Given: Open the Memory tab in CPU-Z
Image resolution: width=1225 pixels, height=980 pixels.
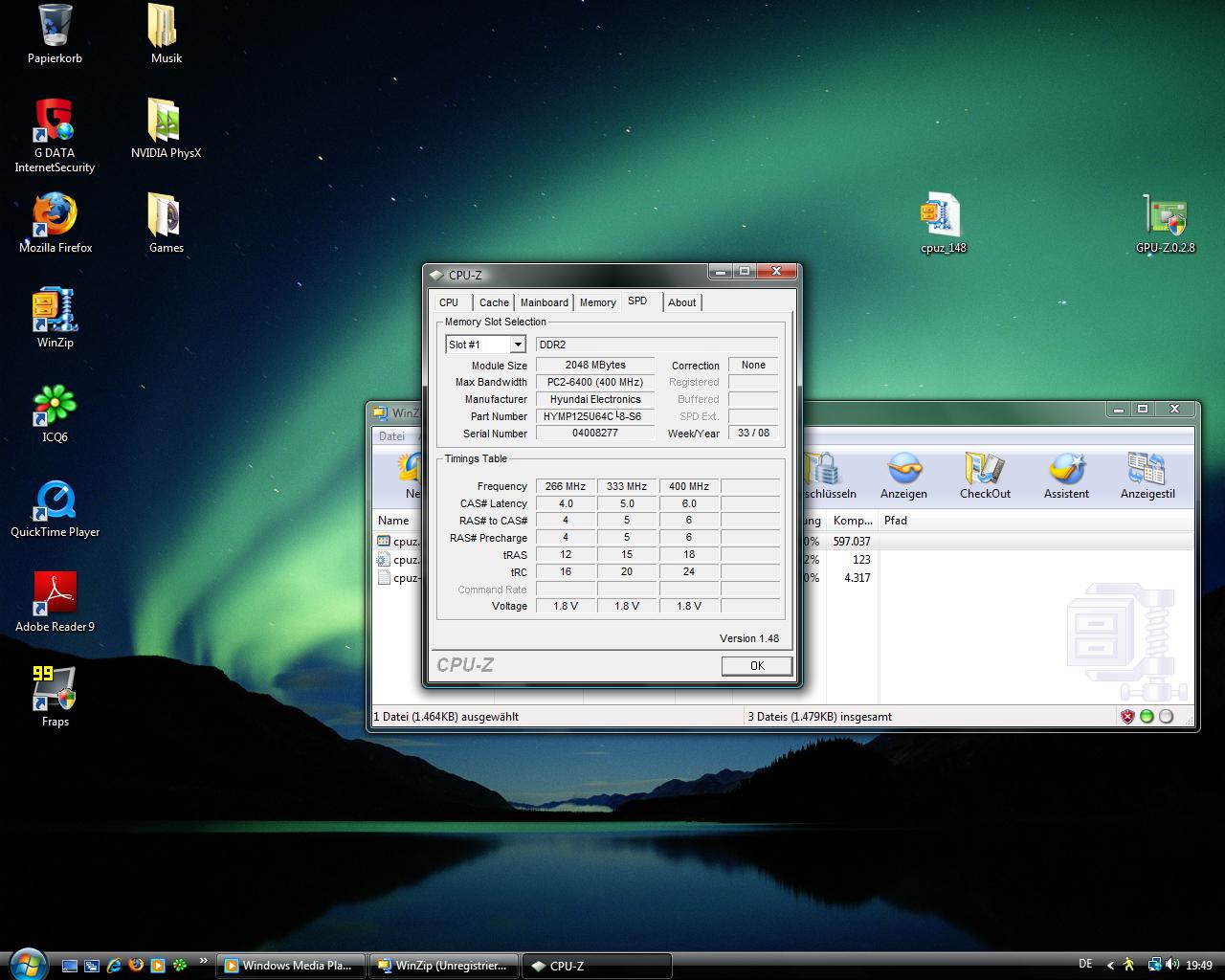Looking at the screenshot, I should coord(598,302).
